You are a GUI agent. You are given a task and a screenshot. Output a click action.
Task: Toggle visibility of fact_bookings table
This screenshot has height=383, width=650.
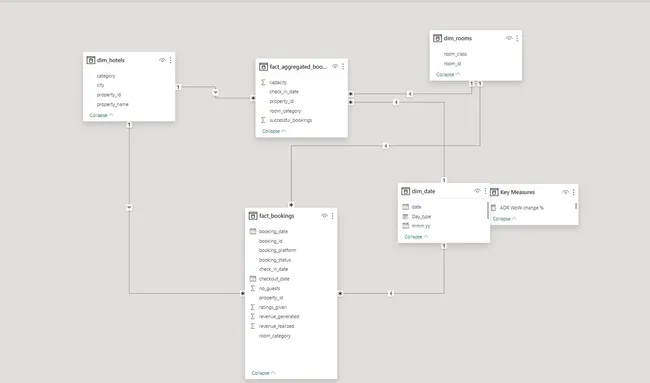pos(324,216)
